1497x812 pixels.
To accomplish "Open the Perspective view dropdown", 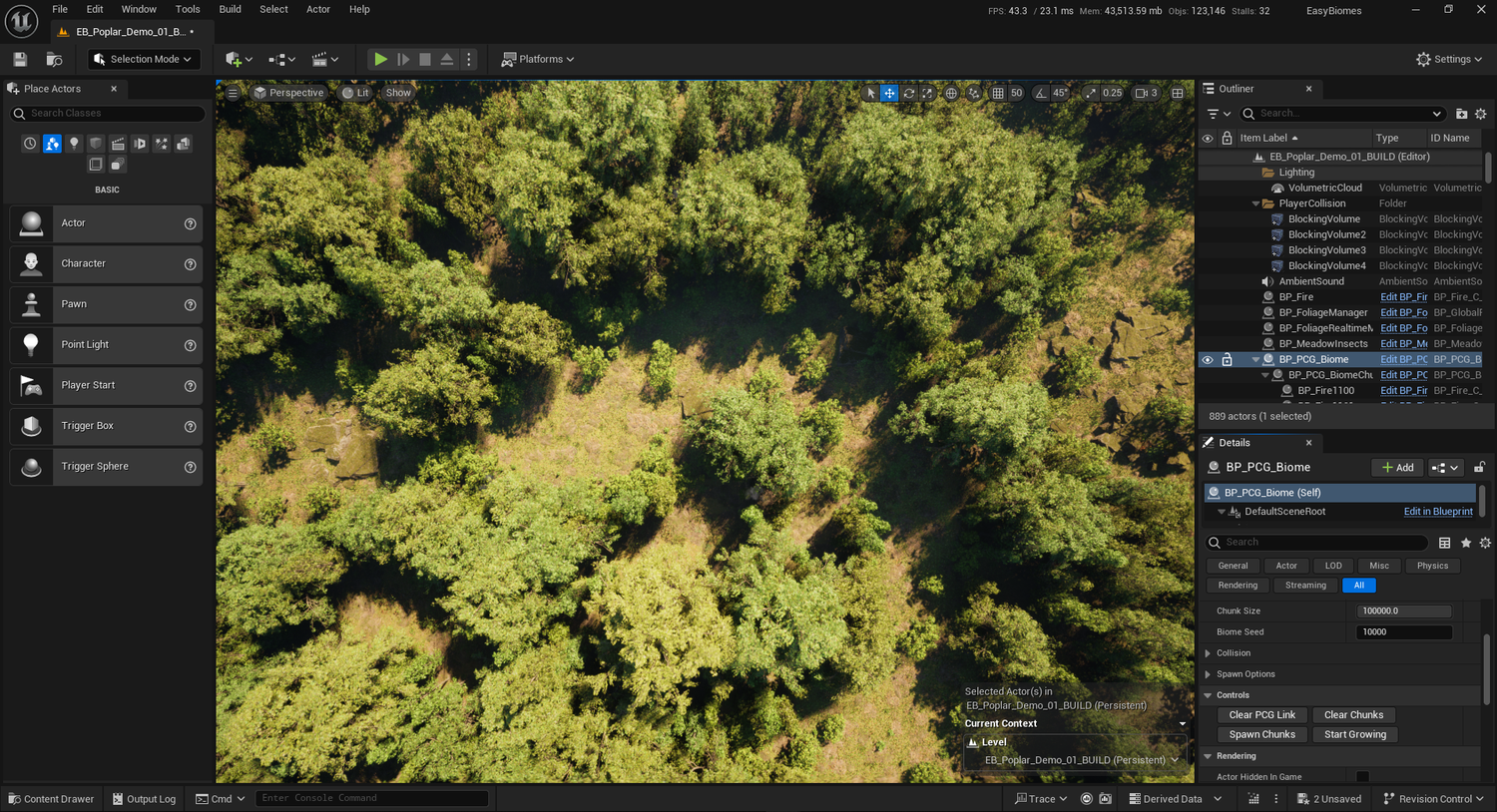I will [x=289, y=92].
